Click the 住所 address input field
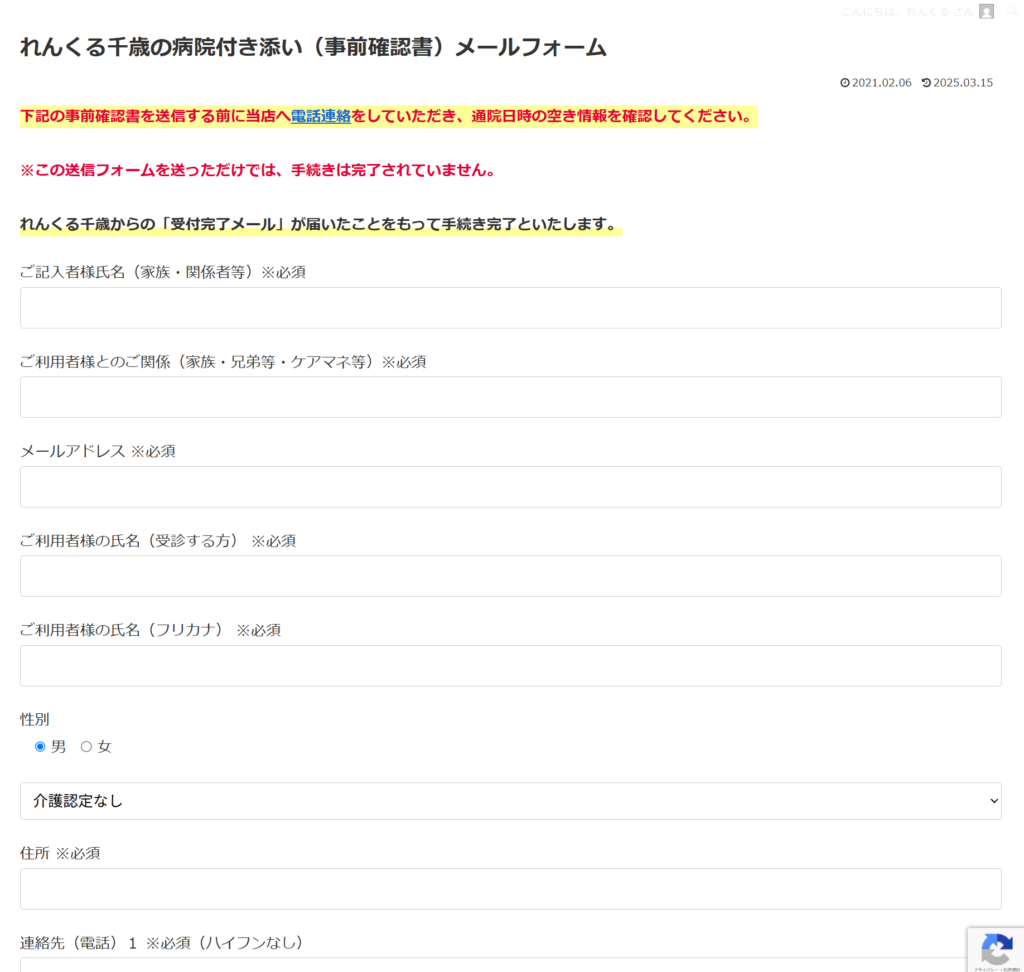Image resolution: width=1024 pixels, height=972 pixels. 510,889
